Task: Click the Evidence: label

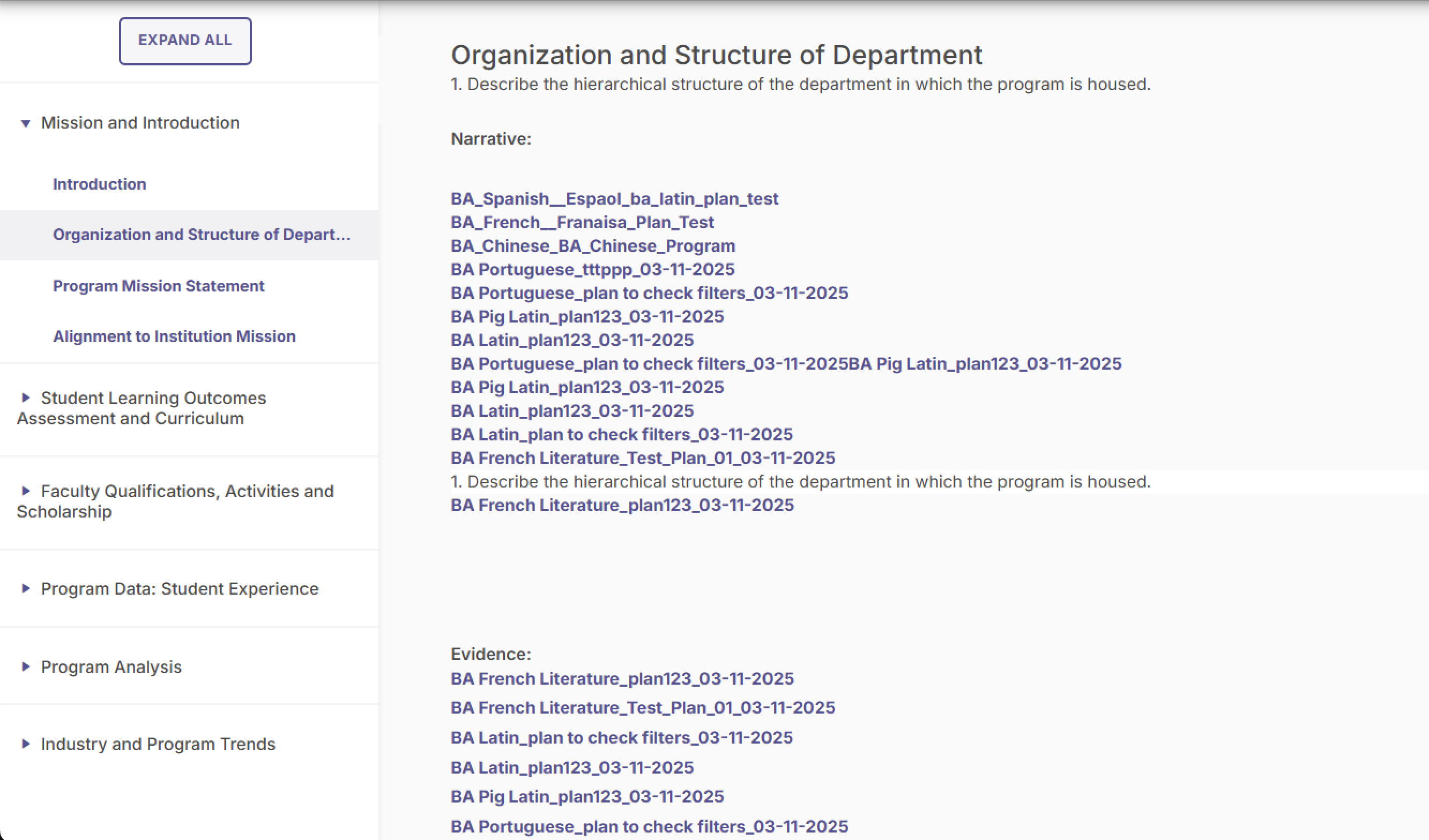Action: [491, 654]
